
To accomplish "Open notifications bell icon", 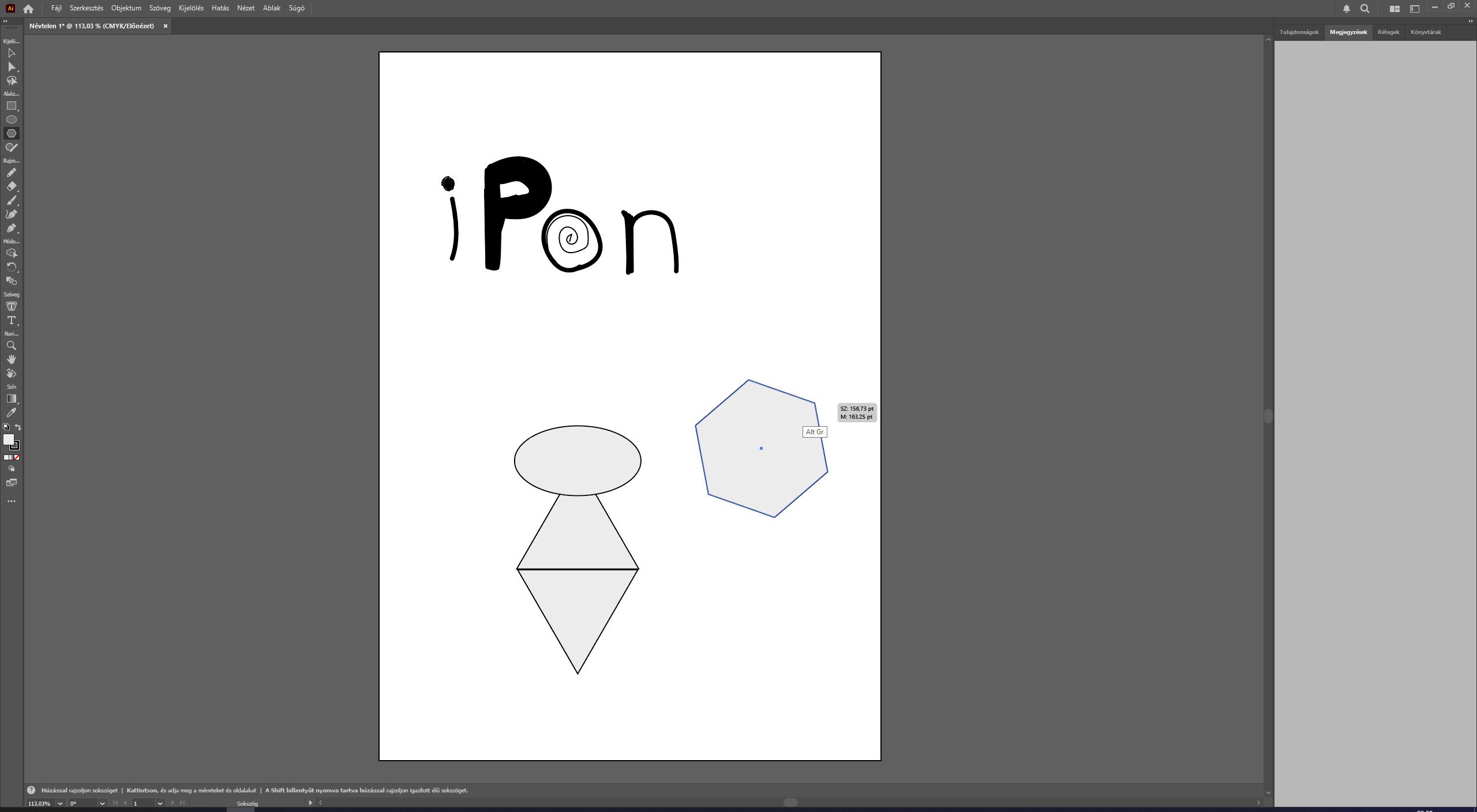I will point(1346,9).
